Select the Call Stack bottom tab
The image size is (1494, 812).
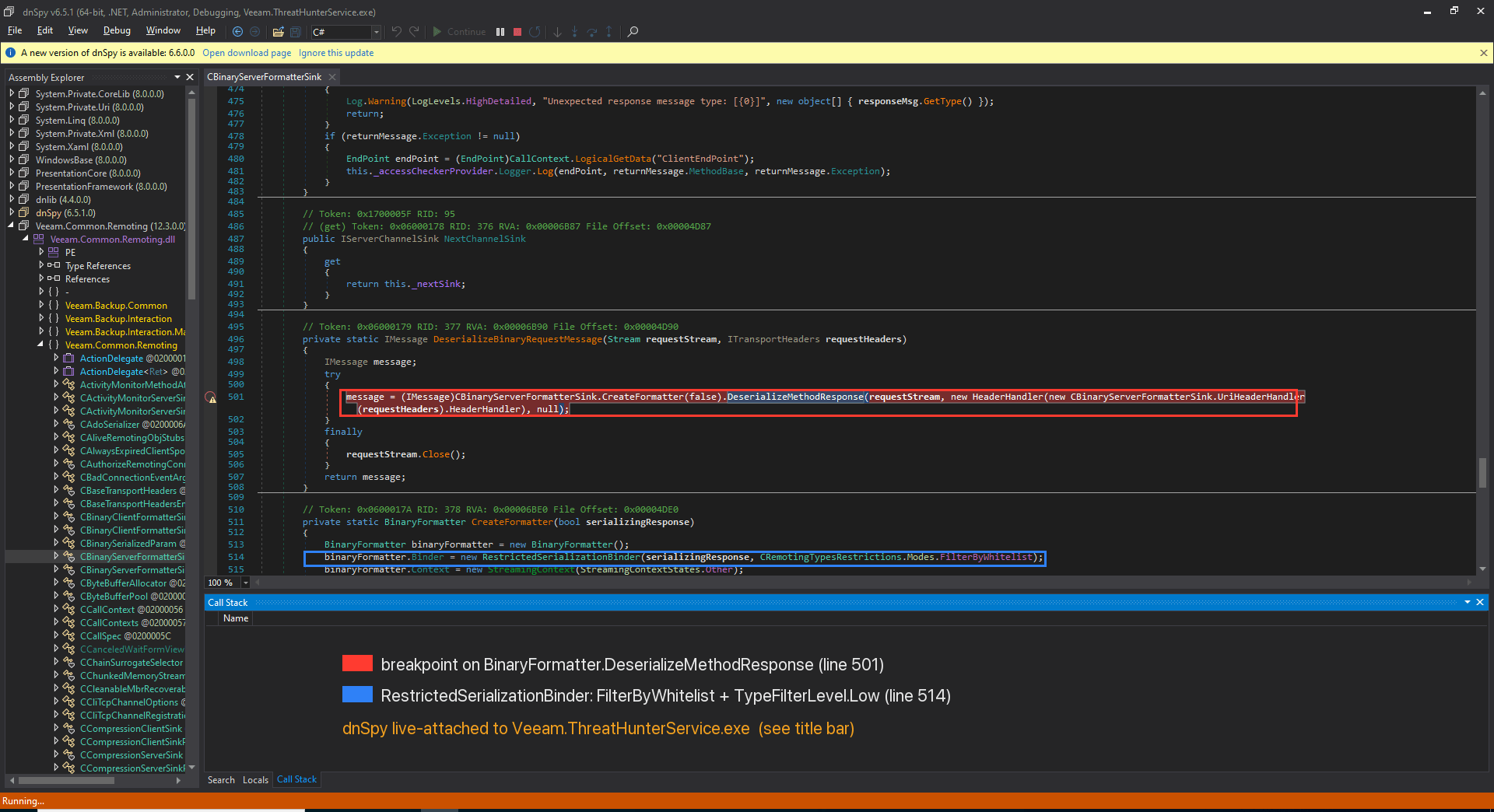pyautogui.click(x=296, y=779)
